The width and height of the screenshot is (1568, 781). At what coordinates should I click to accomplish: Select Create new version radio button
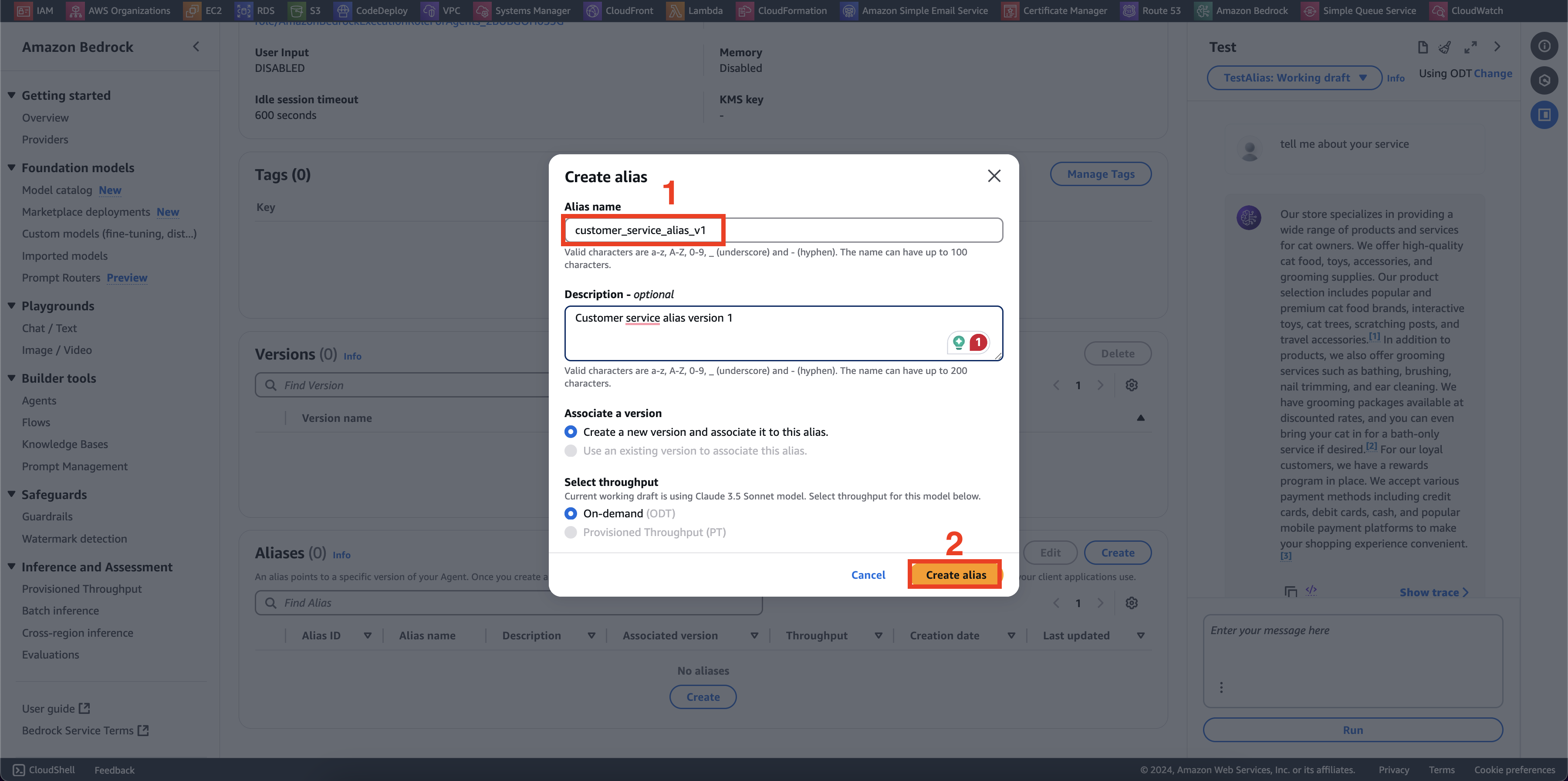(x=570, y=432)
